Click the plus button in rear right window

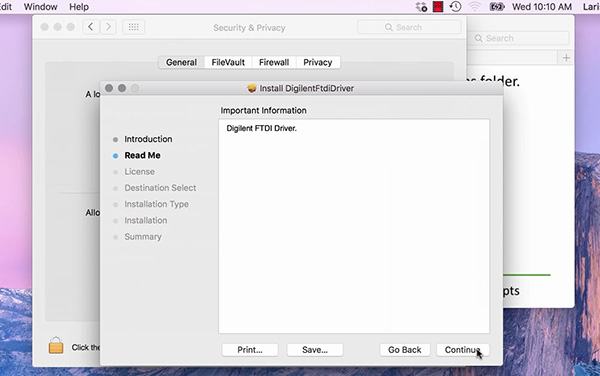pyautogui.click(x=566, y=58)
